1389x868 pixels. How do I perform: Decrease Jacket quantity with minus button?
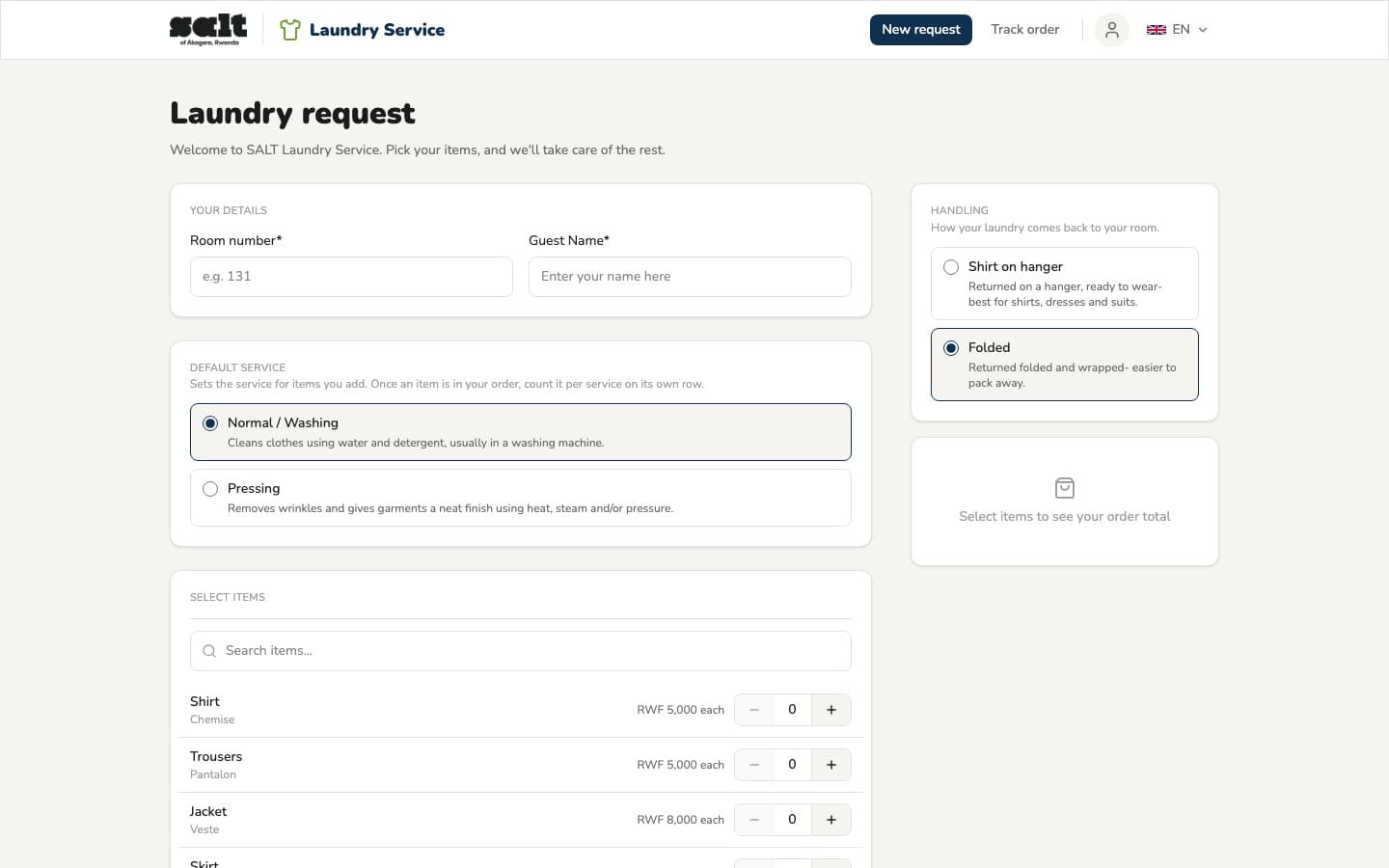[x=754, y=820]
